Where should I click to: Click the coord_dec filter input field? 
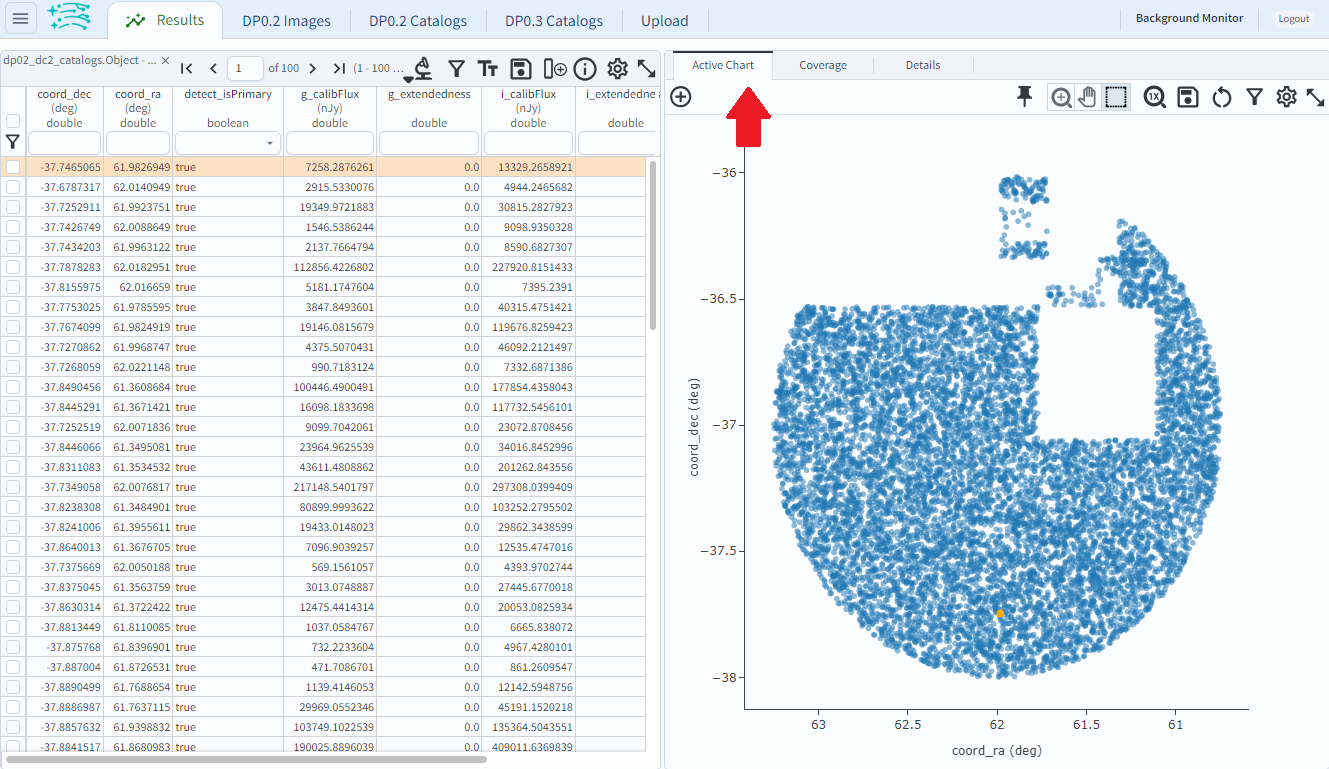click(64, 144)
